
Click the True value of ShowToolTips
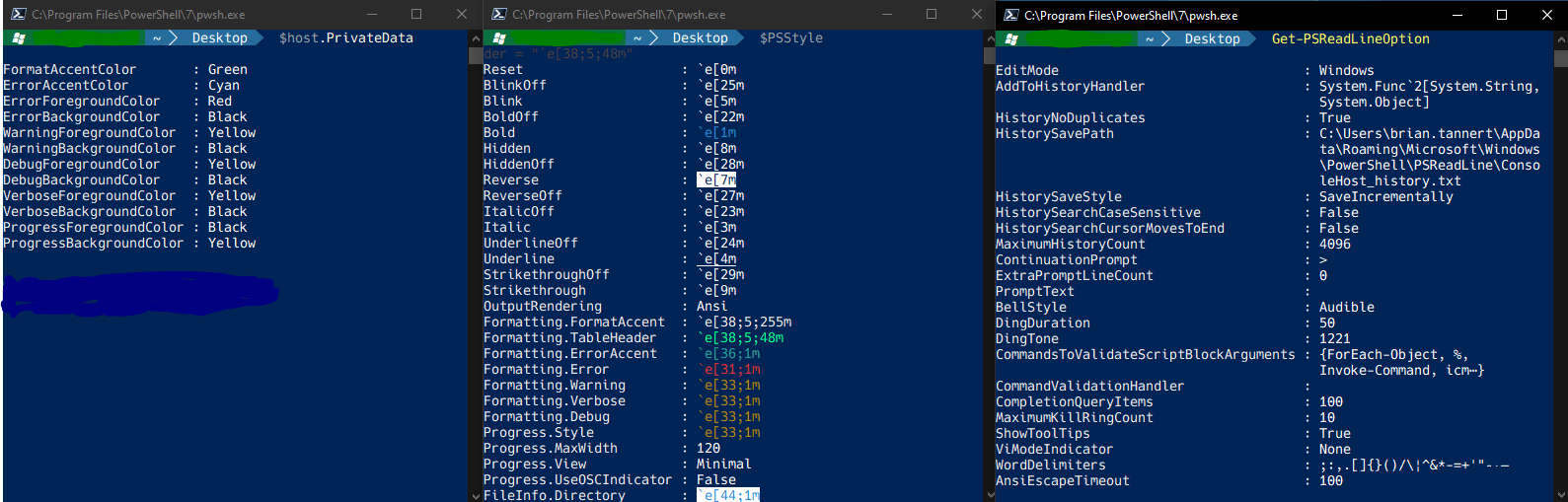point(1335,434)
